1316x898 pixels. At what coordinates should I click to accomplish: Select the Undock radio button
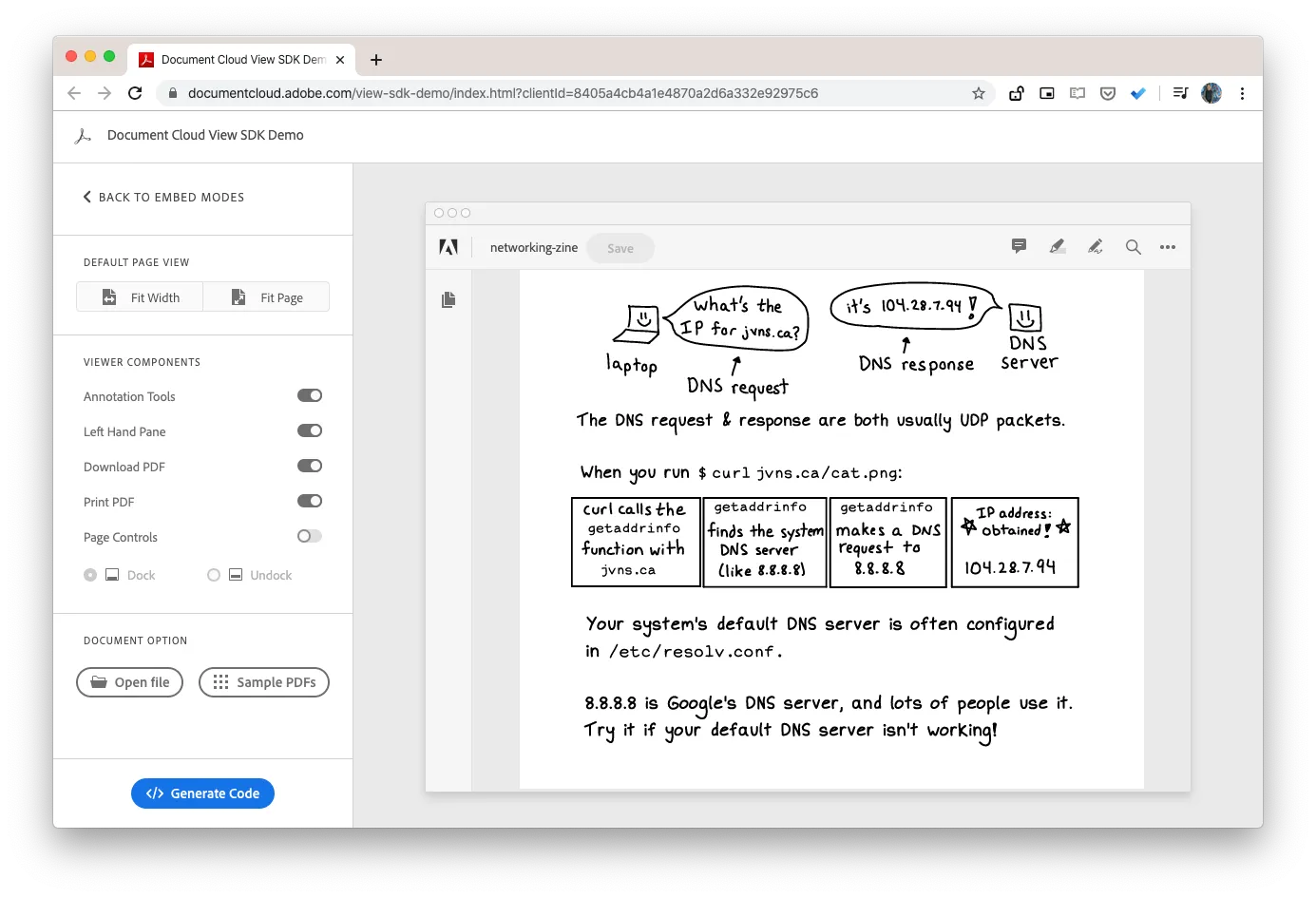pos(213,575)
